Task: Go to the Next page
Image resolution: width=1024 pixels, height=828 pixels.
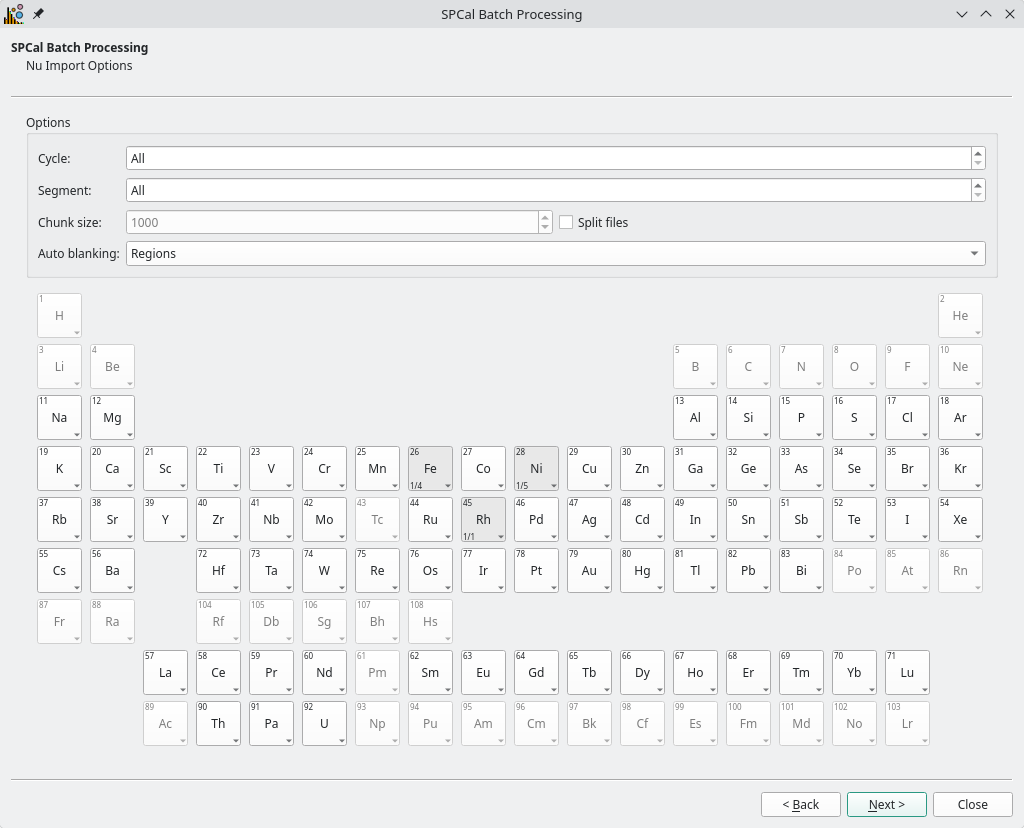Action: (x=886, y=804)
